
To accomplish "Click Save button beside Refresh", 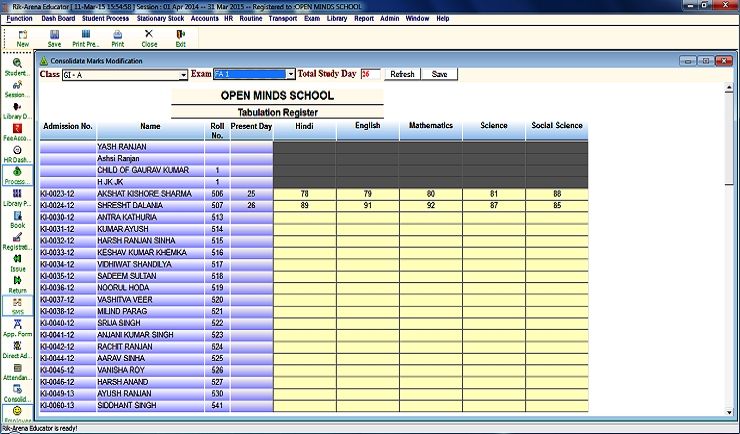I will (439, 74).
